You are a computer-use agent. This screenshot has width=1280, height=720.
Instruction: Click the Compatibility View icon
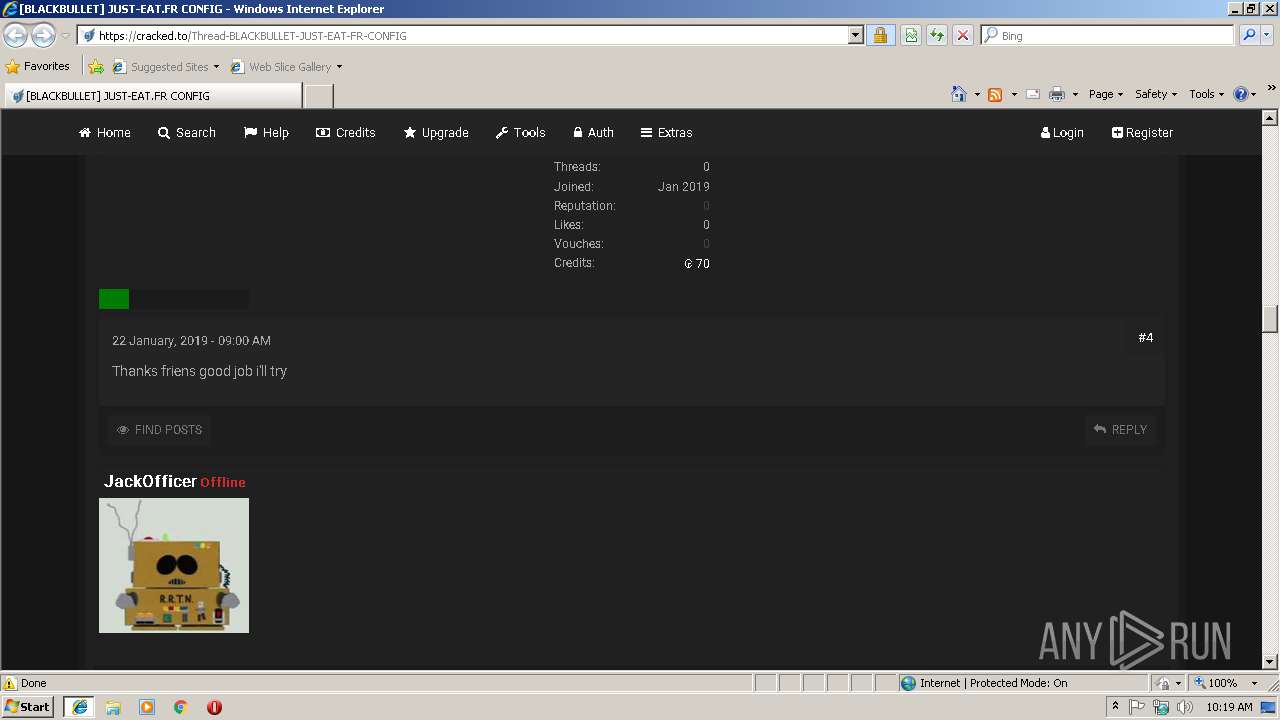pos(911,35)
